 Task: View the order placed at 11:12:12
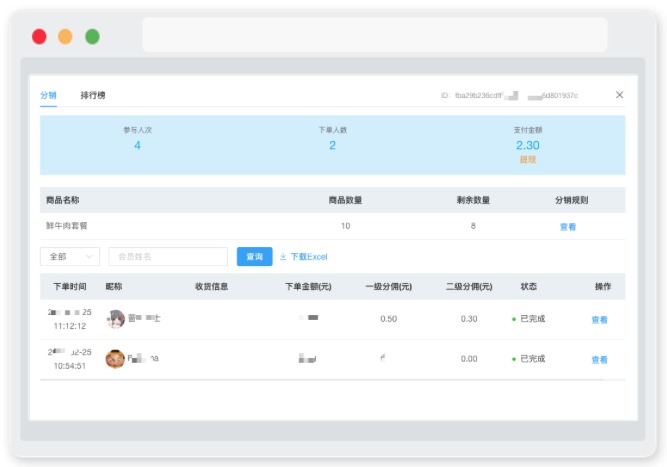point(599,320)
